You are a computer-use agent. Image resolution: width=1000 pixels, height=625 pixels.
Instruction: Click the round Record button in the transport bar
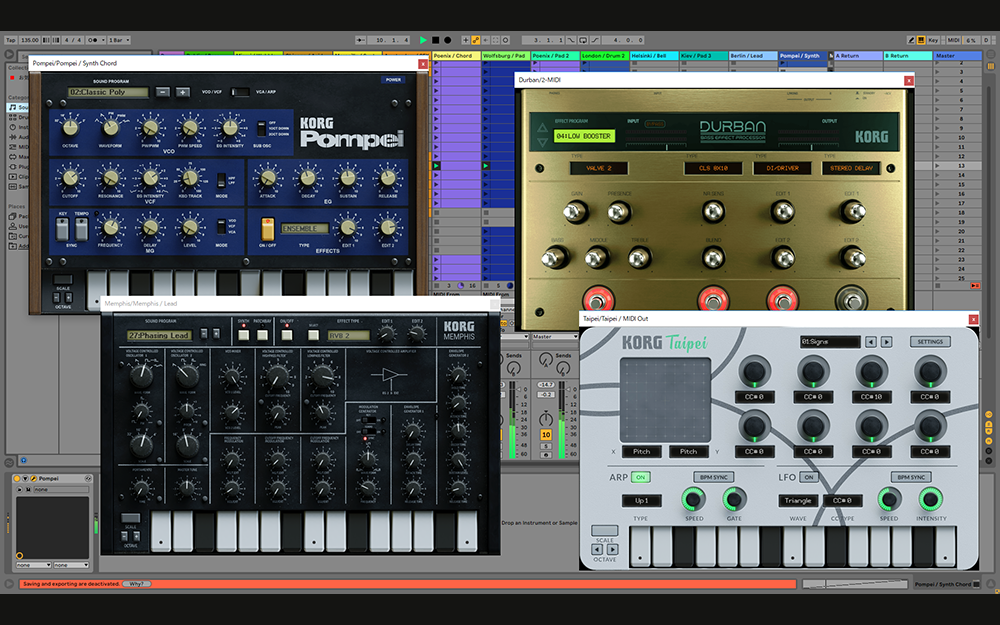tap(448, 40)
